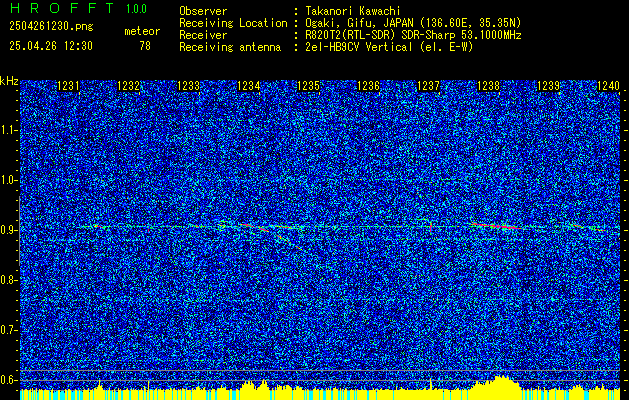
Task: Click the 0.7 kHz axis label
Action: [x=8, y=330]
